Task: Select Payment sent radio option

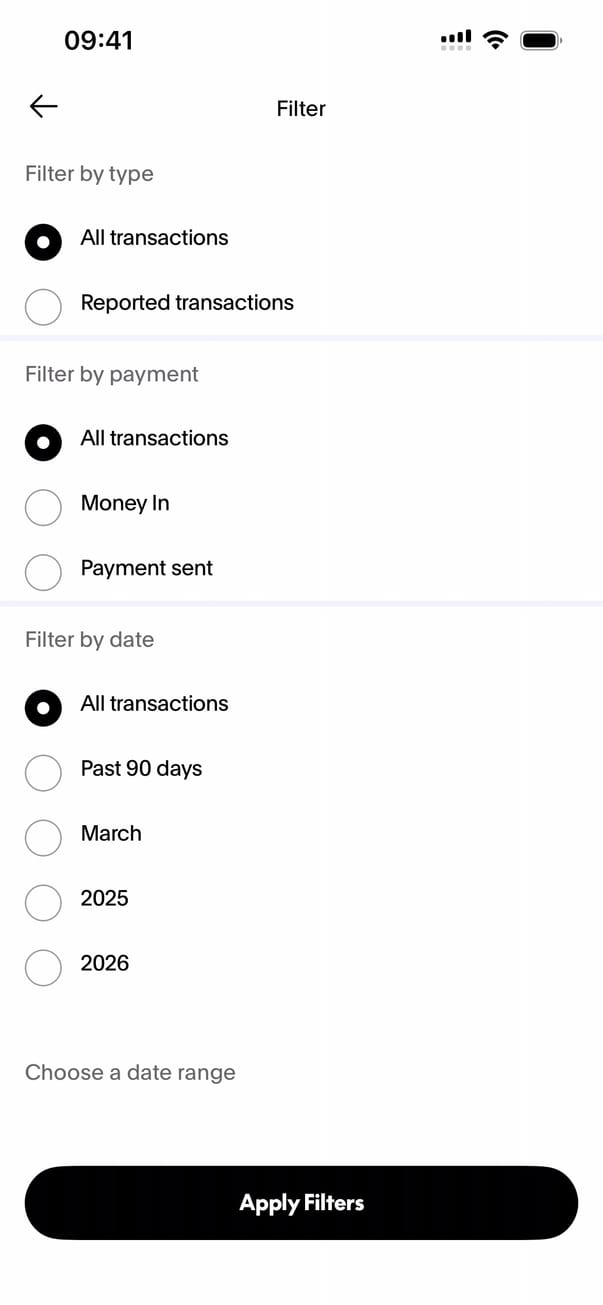Action: pos(43,571)
